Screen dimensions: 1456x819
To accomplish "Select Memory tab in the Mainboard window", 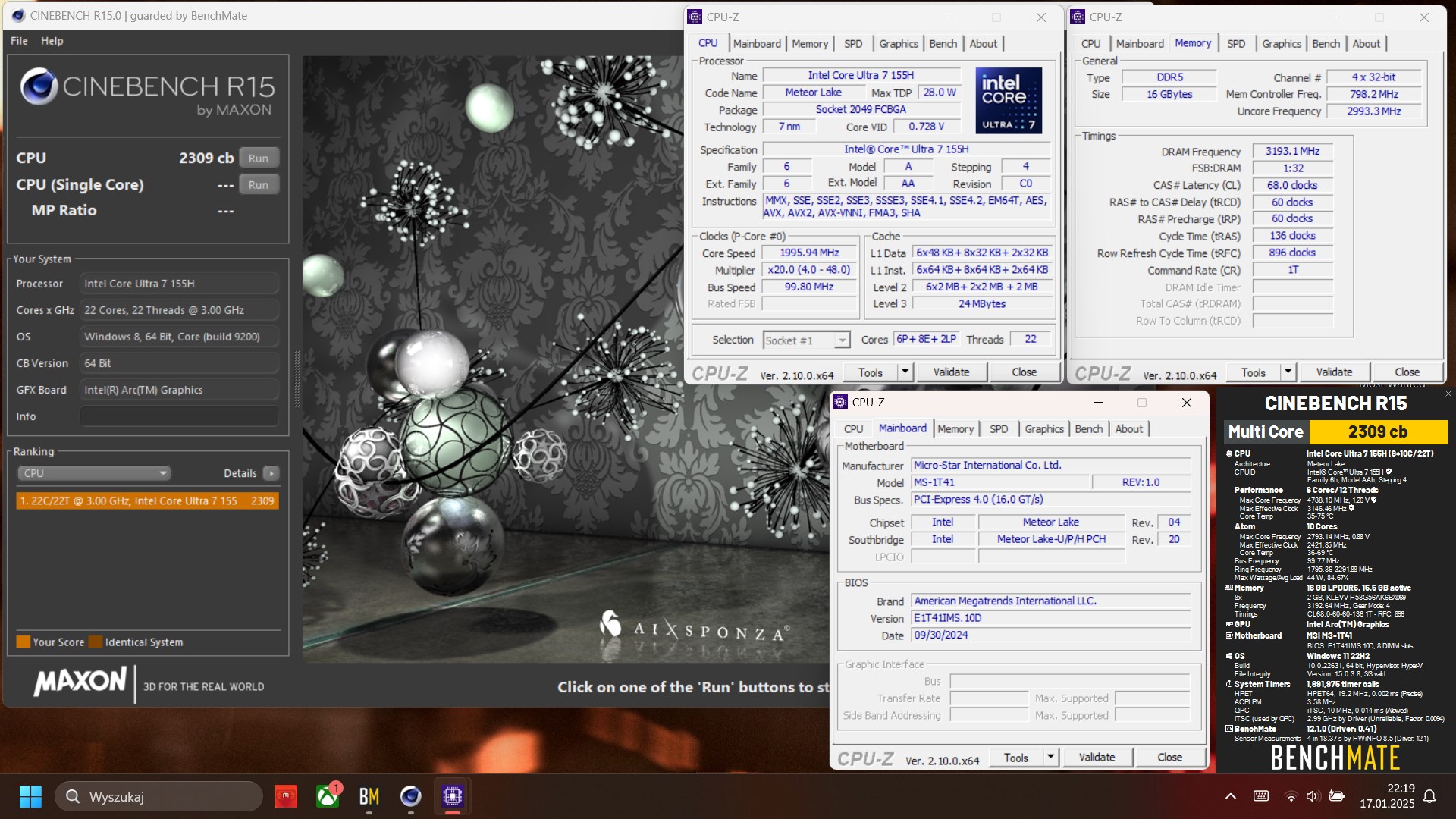I will pos(955,429).
